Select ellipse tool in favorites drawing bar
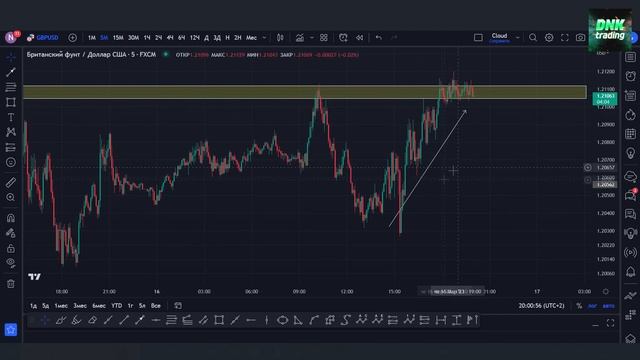The height and width of the screenshot is (360, 640). pyautogui.click(x=282, y=320)
